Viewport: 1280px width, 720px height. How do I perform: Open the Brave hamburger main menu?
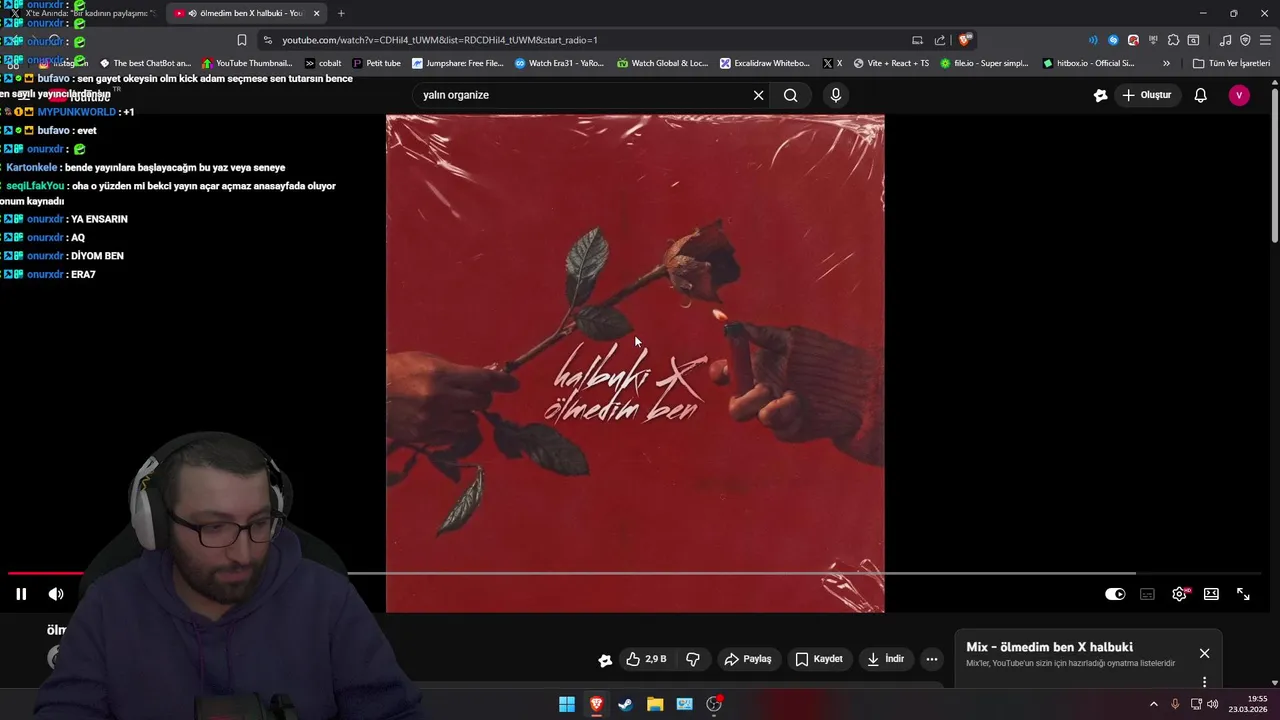coord(1265,40)
